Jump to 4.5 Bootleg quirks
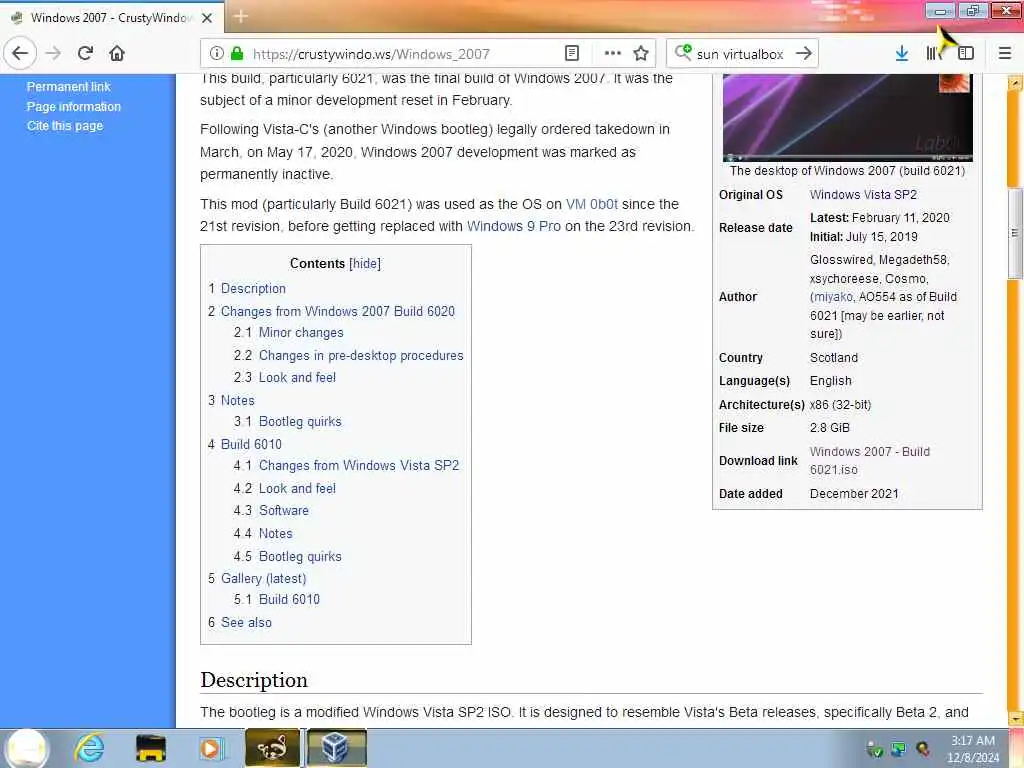This screenshot has width=1024, height=768. coord(287,556)
